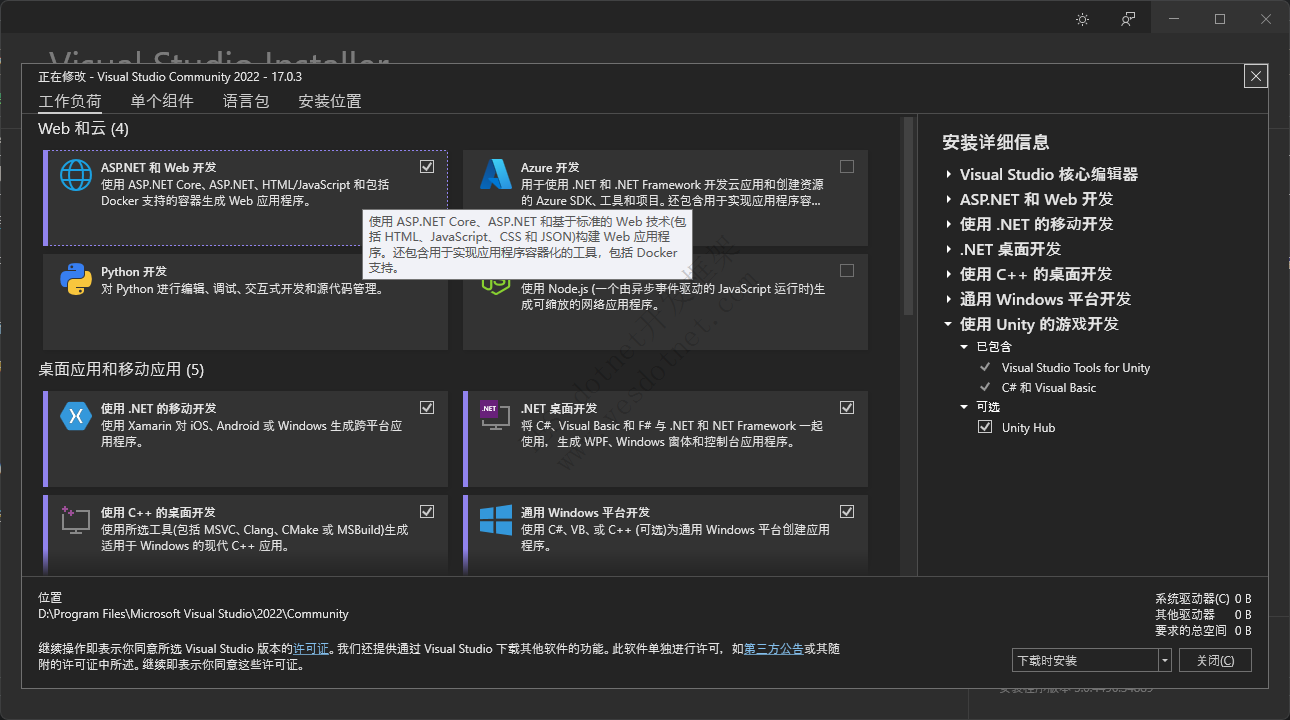Viewport: 1290px width, 720px height.
Task: Expand .NET 桌面开发 details node
Action: point(948,249)
